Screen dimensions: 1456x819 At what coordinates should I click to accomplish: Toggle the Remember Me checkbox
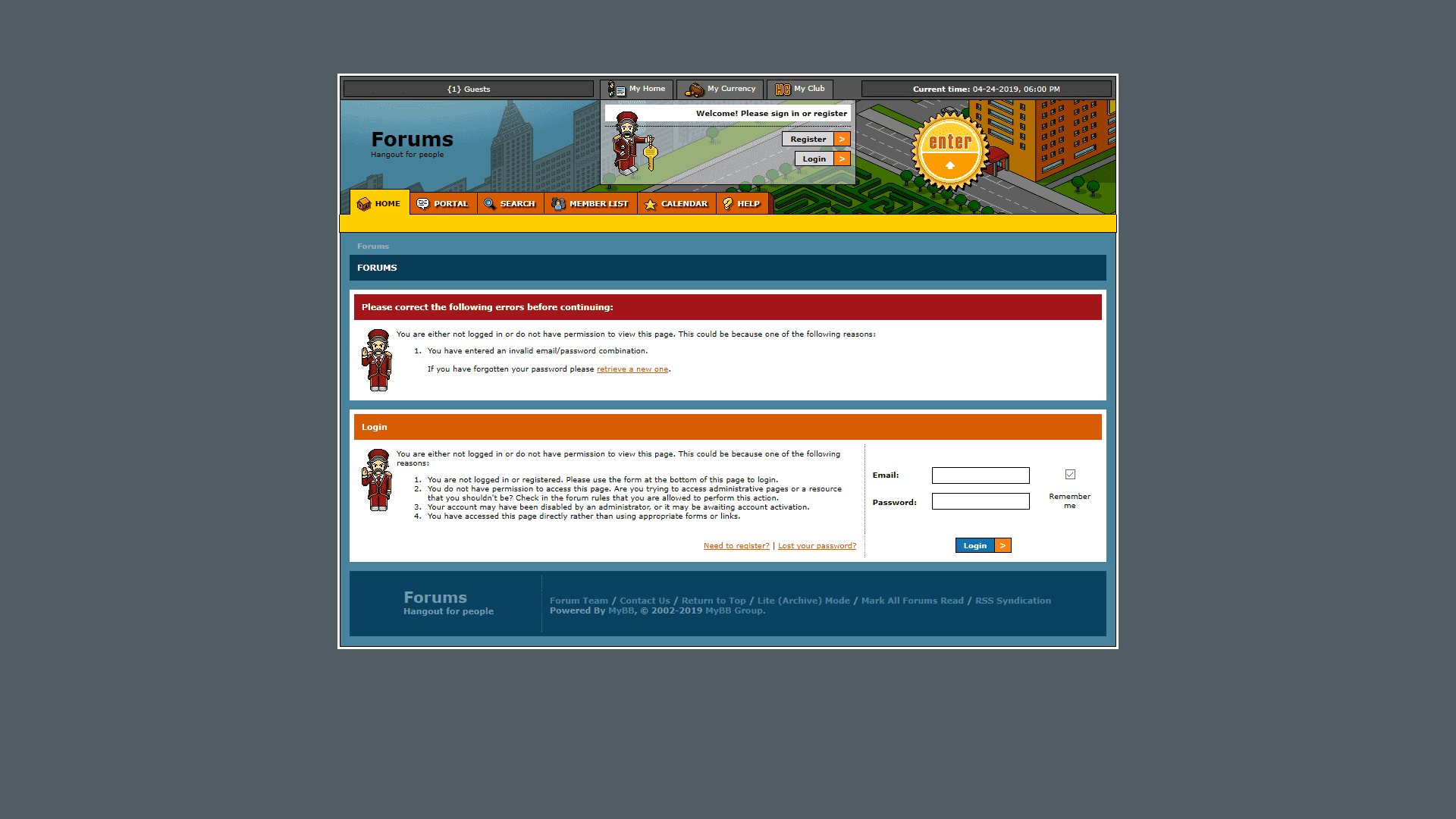tap(1069, 474)
